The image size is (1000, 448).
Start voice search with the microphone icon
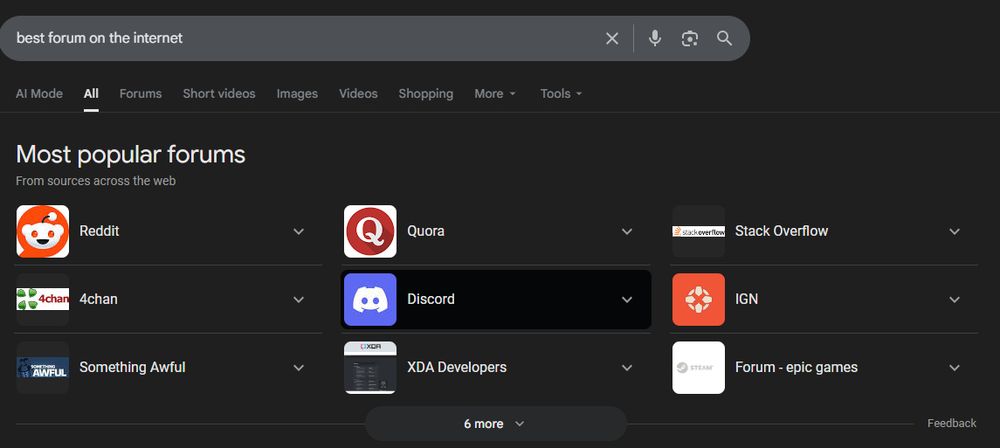click(654, 38)
